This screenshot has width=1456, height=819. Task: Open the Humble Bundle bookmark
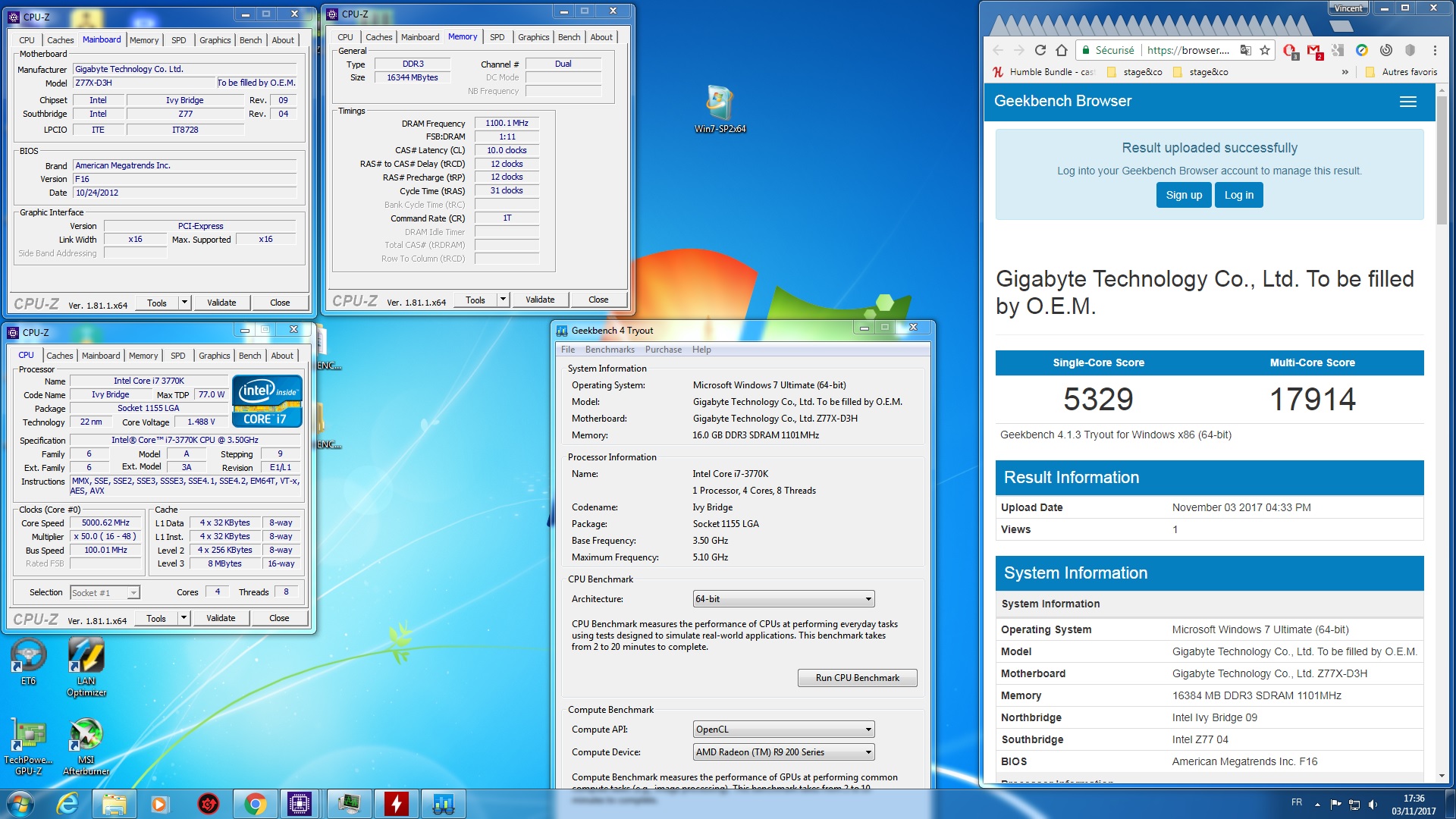tap(1045, 72)
